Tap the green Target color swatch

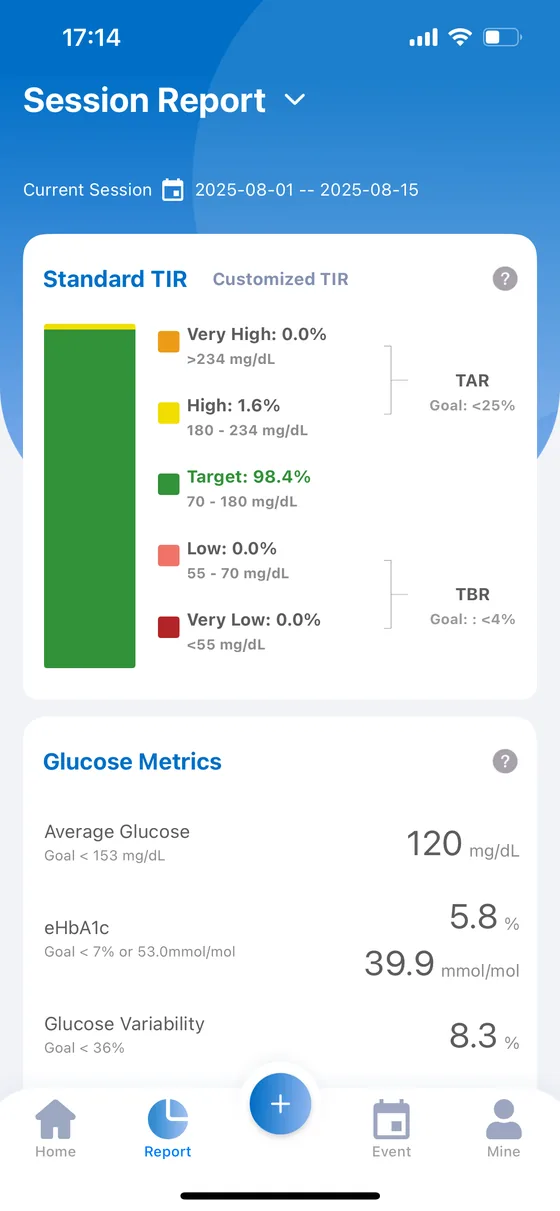point(169,485)
